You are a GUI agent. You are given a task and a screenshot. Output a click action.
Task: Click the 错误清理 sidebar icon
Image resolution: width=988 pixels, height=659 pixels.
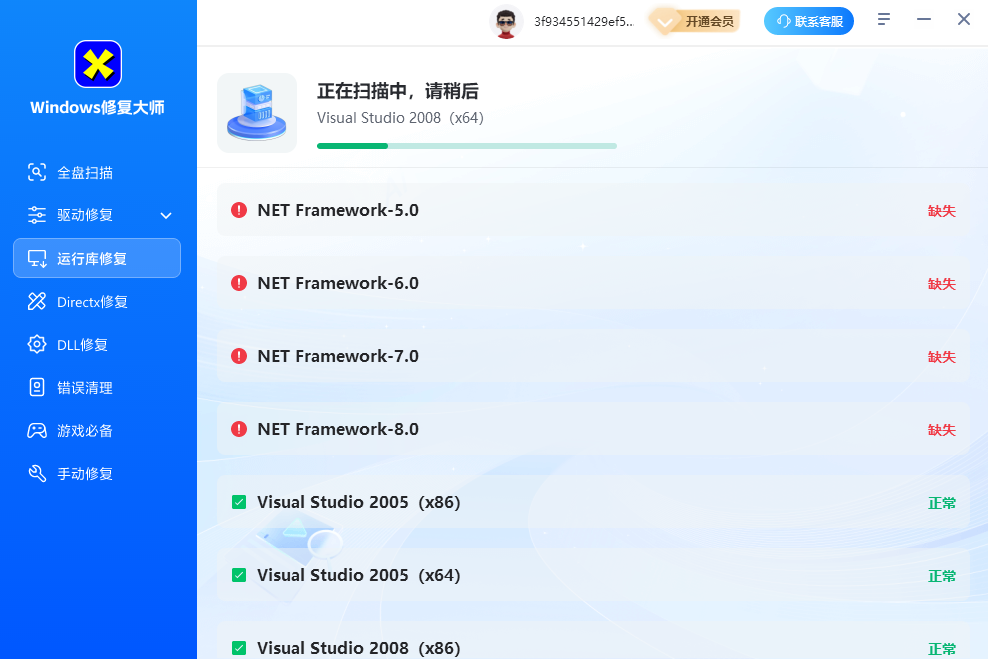click(x=37, y=387)
